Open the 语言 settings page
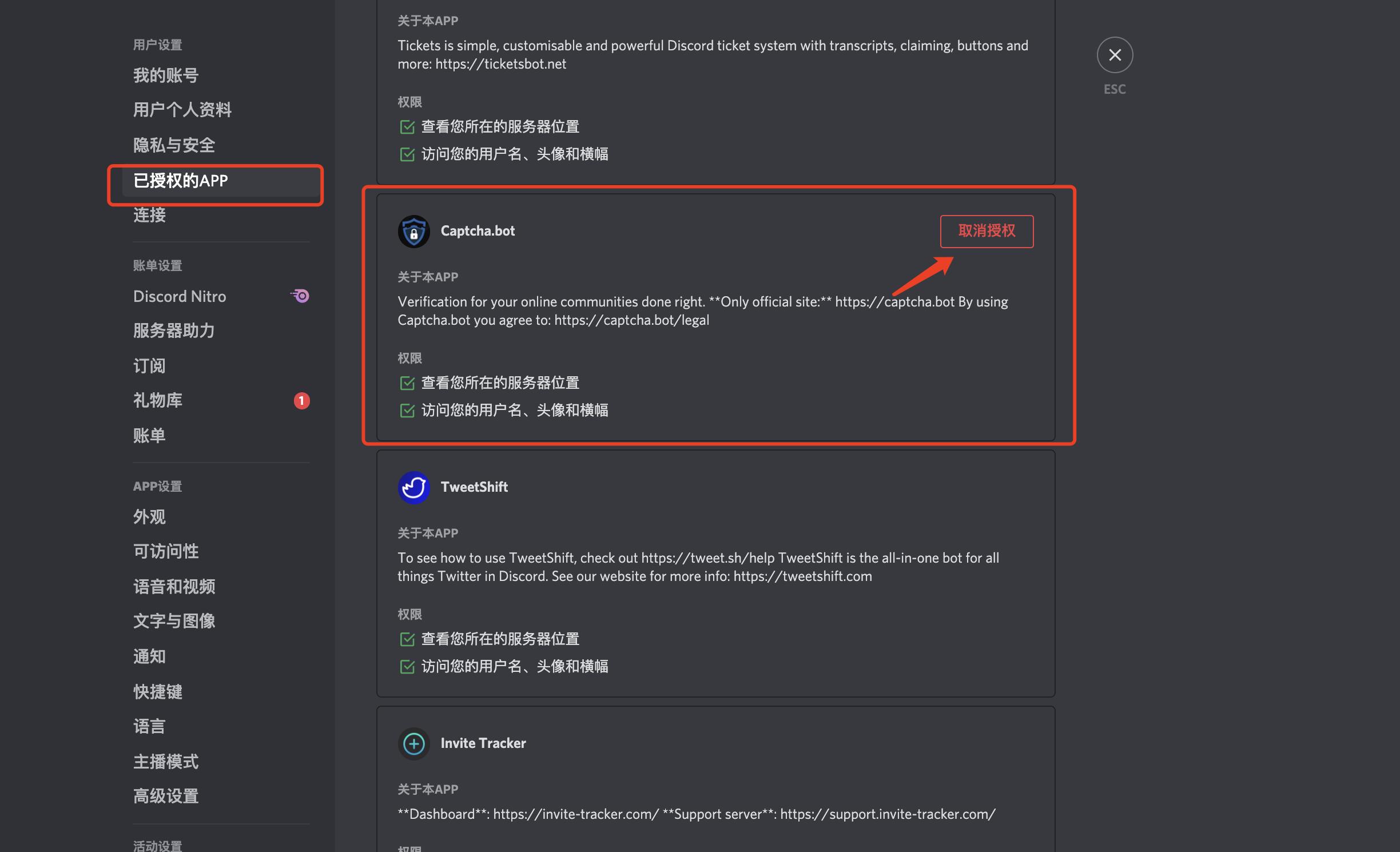 (149, 726)
